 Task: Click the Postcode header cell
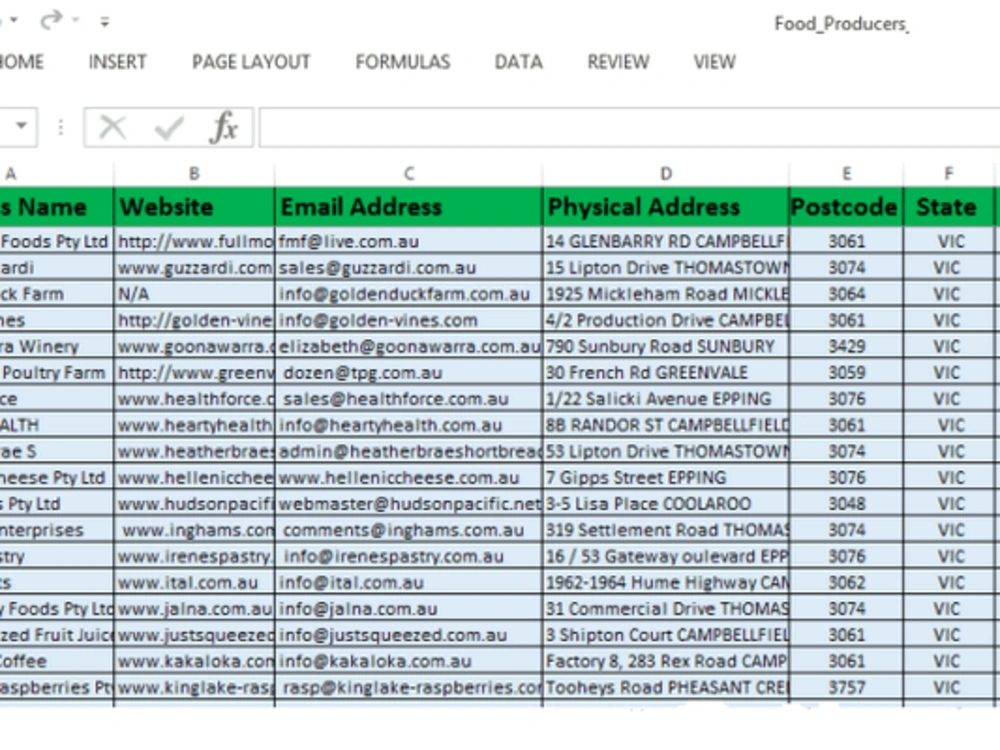(846, 207)
